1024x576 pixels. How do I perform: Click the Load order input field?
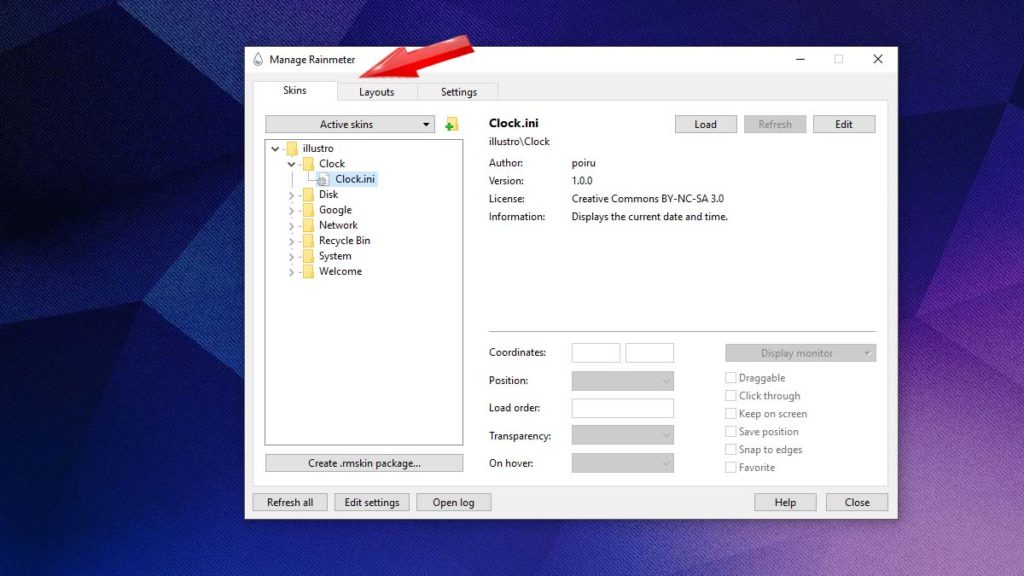click(622, 408)
